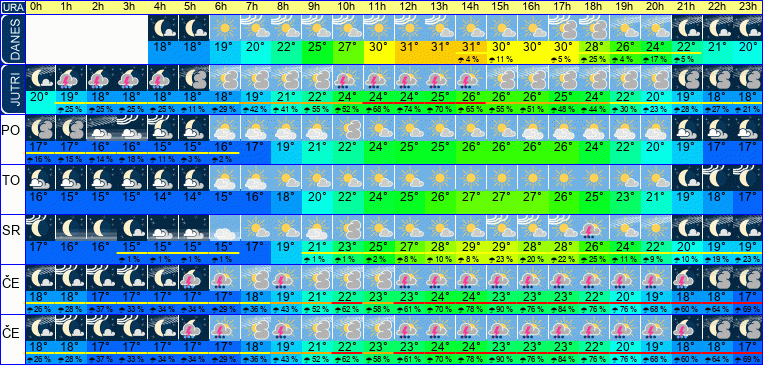
Task: Click the URA header label
Action: coord(12,7)
